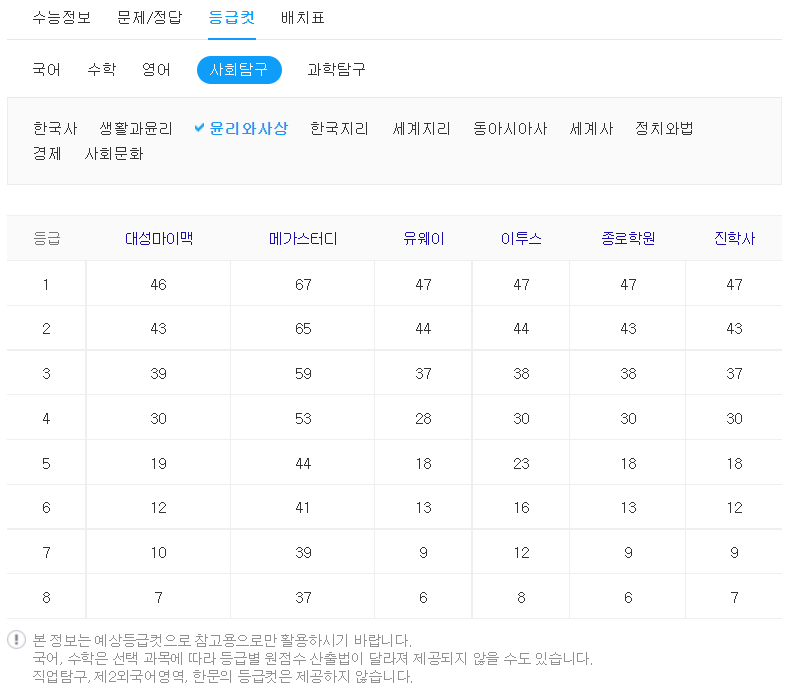
Task: Click the notice text starting 본 정보는
Action: pyautogui.click(x=222, y=640)
